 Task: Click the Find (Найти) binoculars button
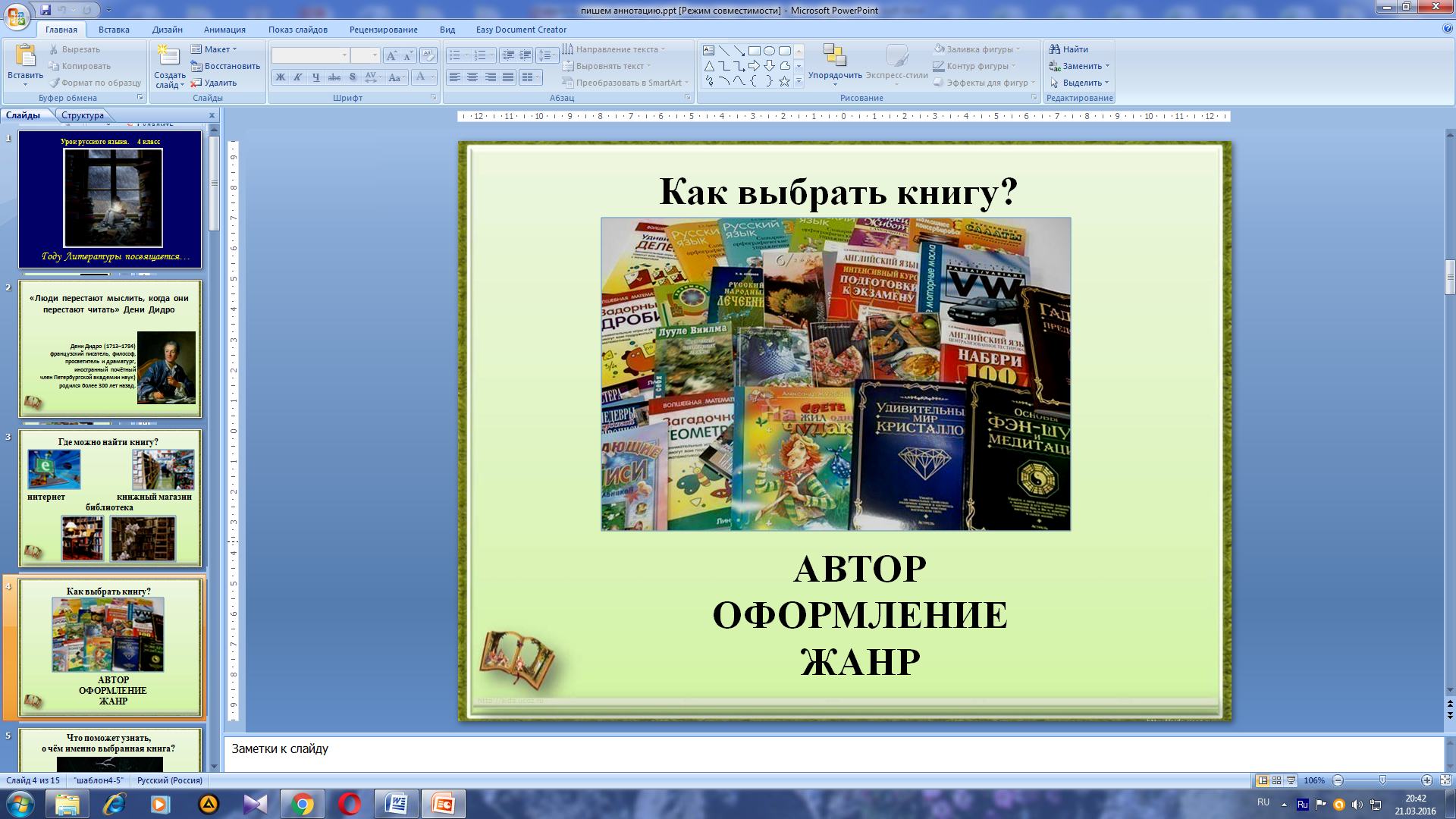click(1068, 49)
